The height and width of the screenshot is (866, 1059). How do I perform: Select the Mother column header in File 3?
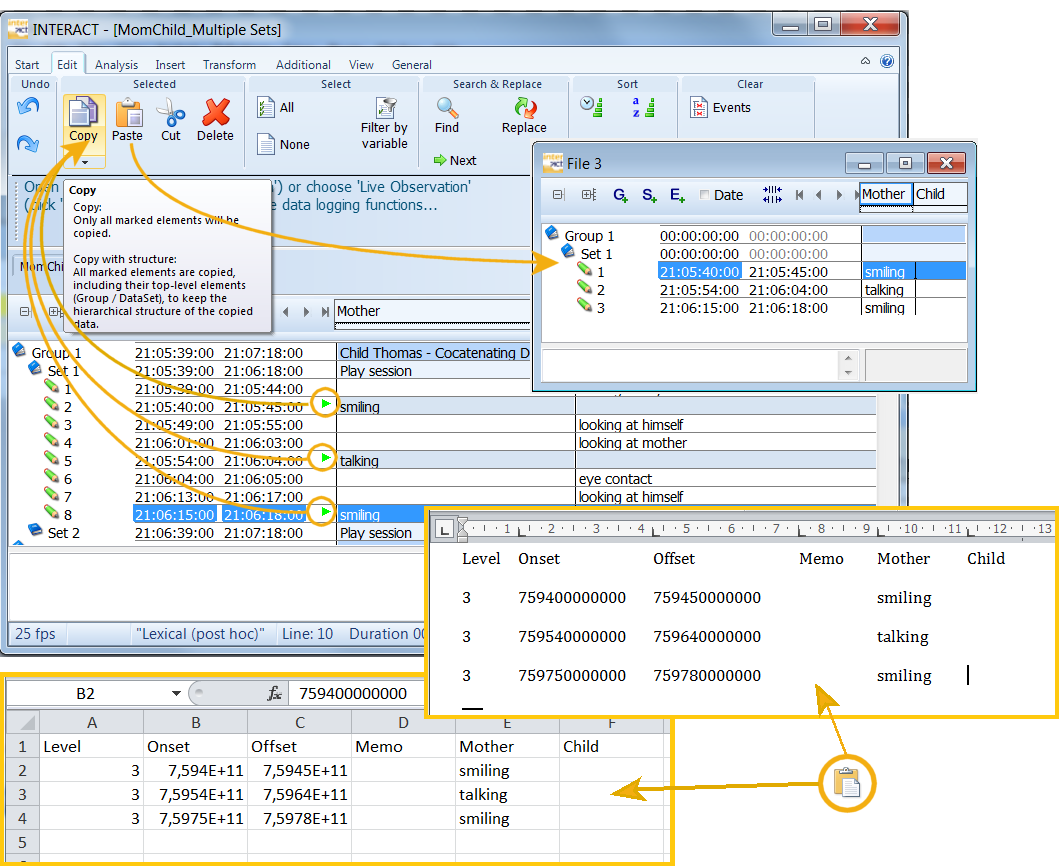(884, 194)
